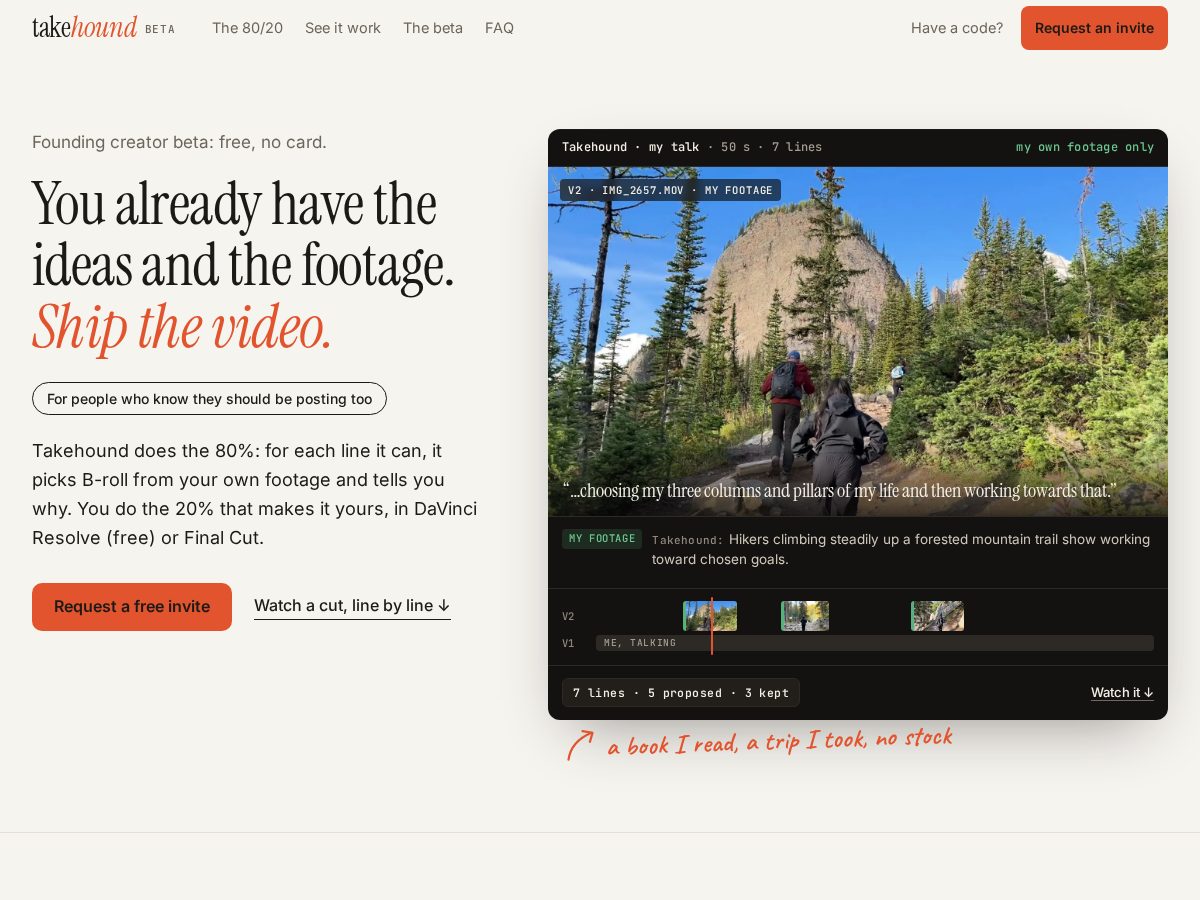Select the last V2 timeline clip thumbnail
This screenshot has height=900, width=1200.
(x=937, y=616)
